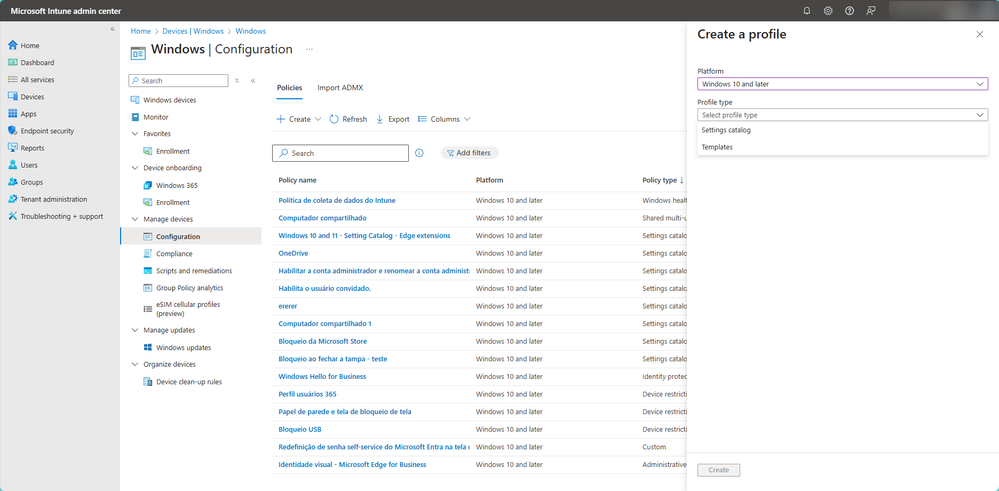Collapse the Manage updates section
The width and height of the screenshot is (999, 491).
[135, 330]
